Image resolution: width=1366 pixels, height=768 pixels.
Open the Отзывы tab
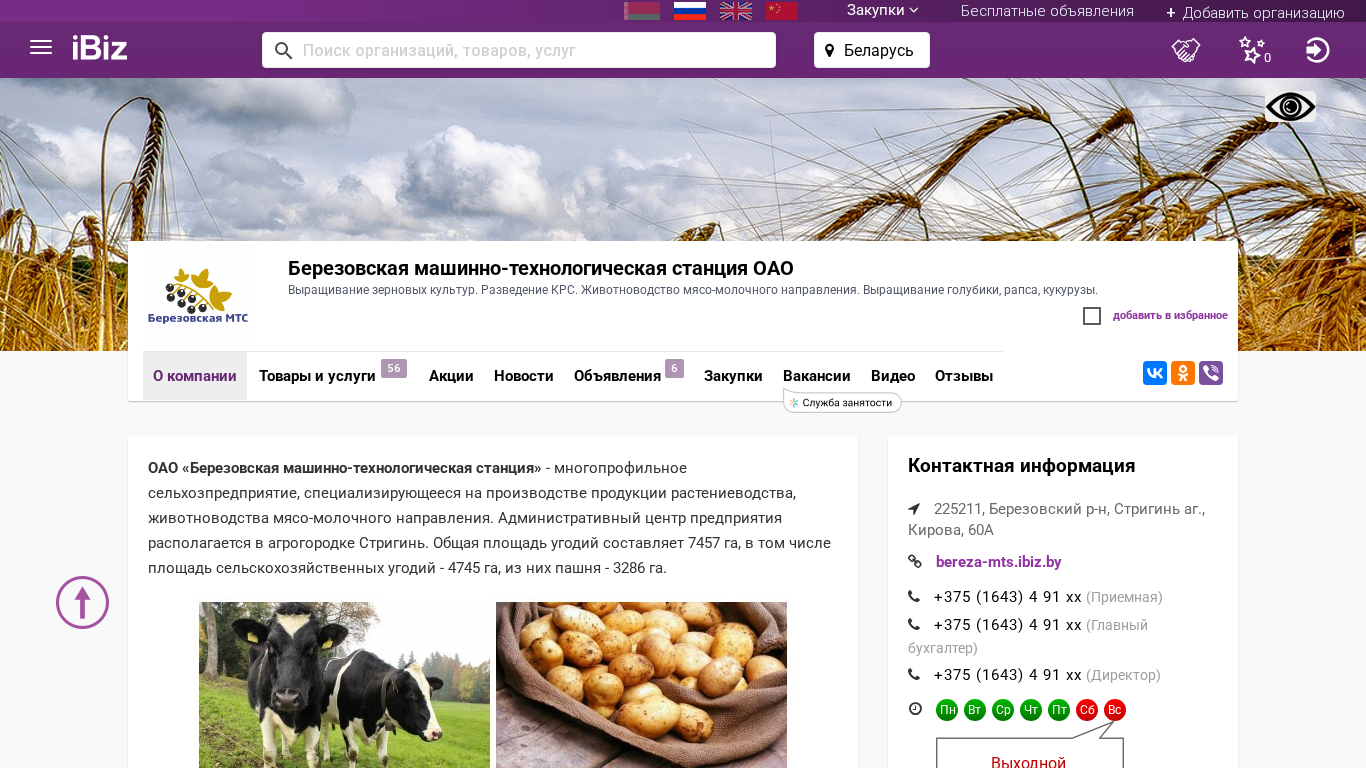coord(964,376)
